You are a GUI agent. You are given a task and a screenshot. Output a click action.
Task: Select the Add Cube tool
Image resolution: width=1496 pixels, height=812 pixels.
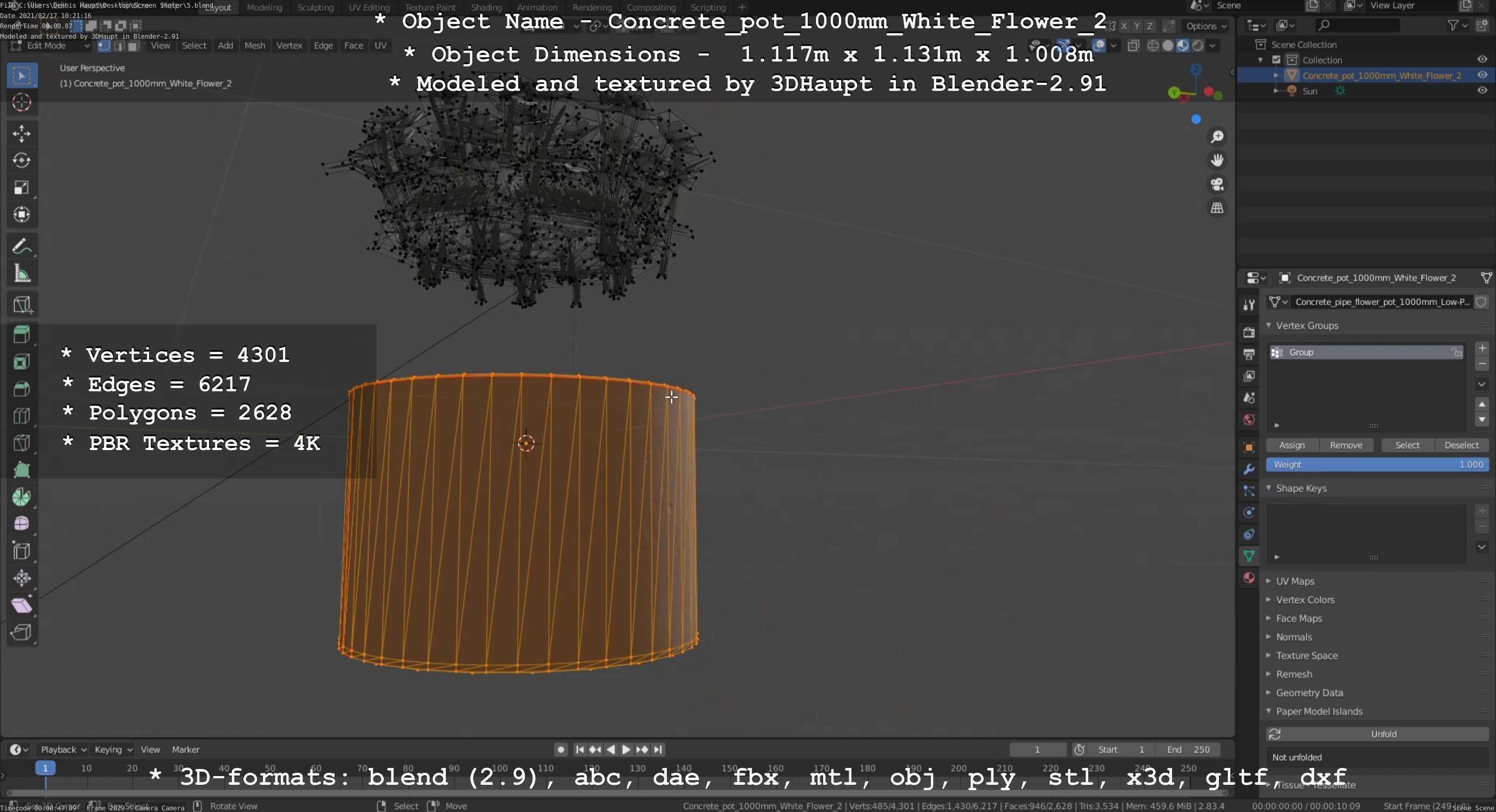pos(22,304)
